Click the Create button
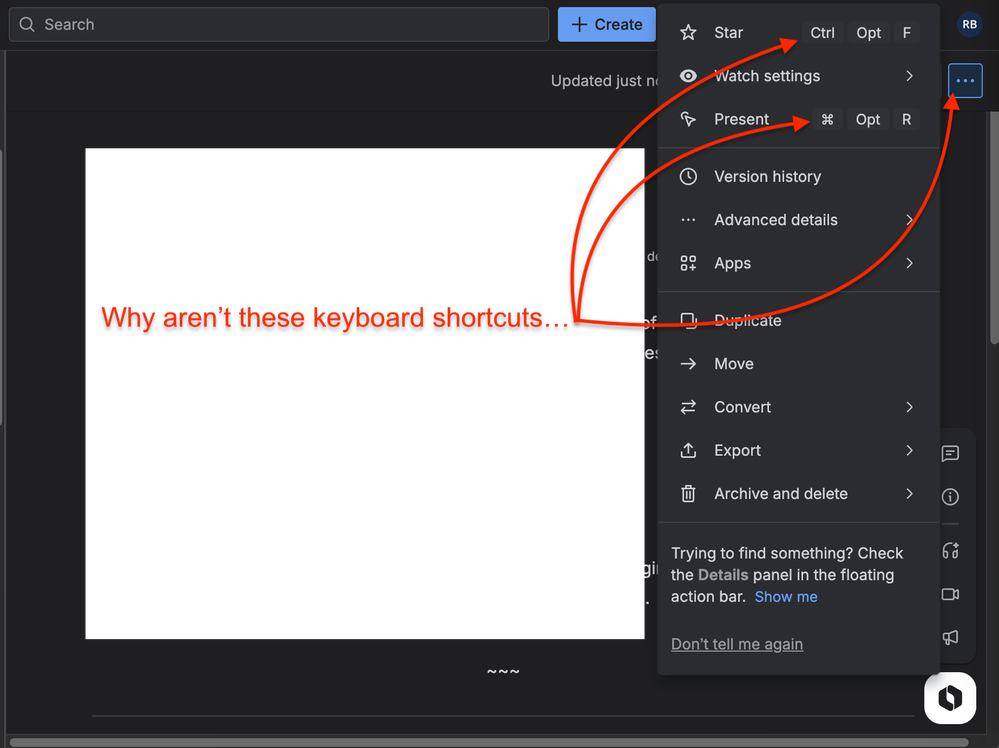Image resolution: width=999 pixels, height=748 pixels. pyautogui.click(x=607, y=24)
